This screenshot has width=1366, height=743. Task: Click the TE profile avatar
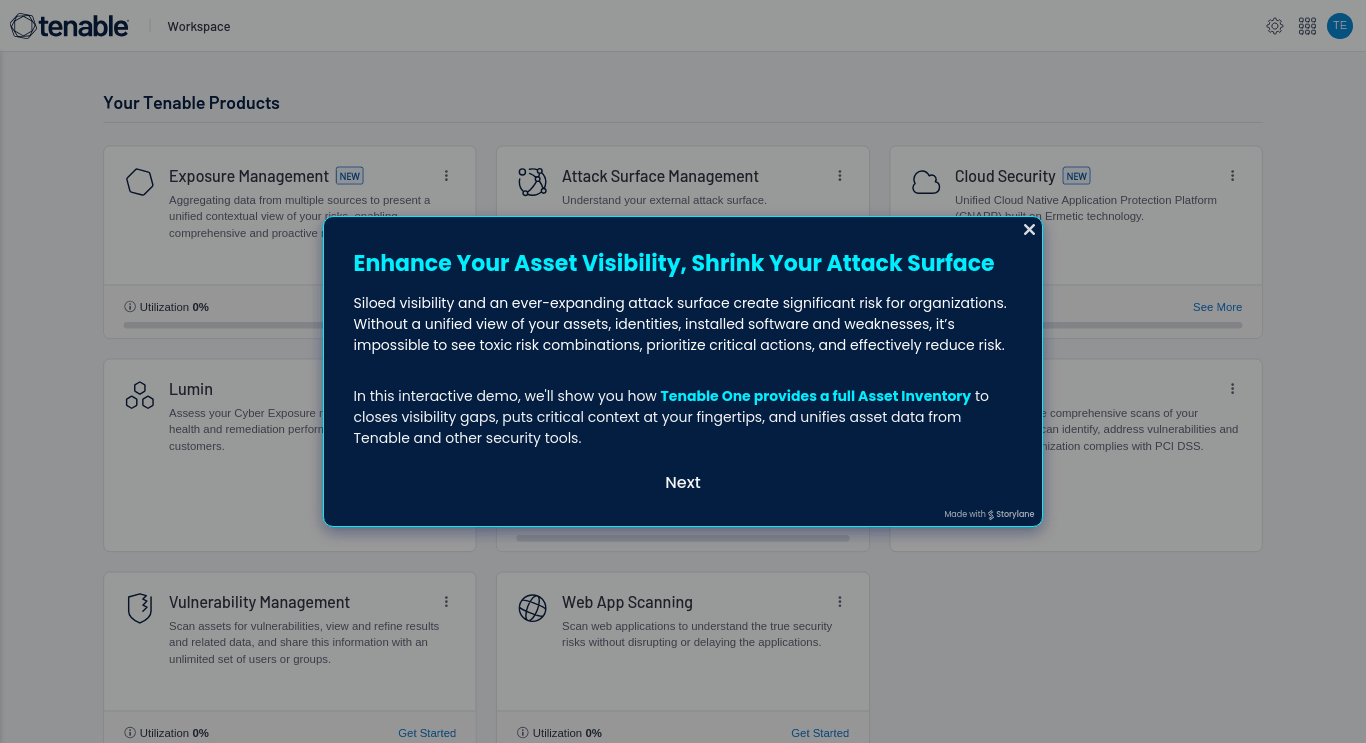point(1339,26)
